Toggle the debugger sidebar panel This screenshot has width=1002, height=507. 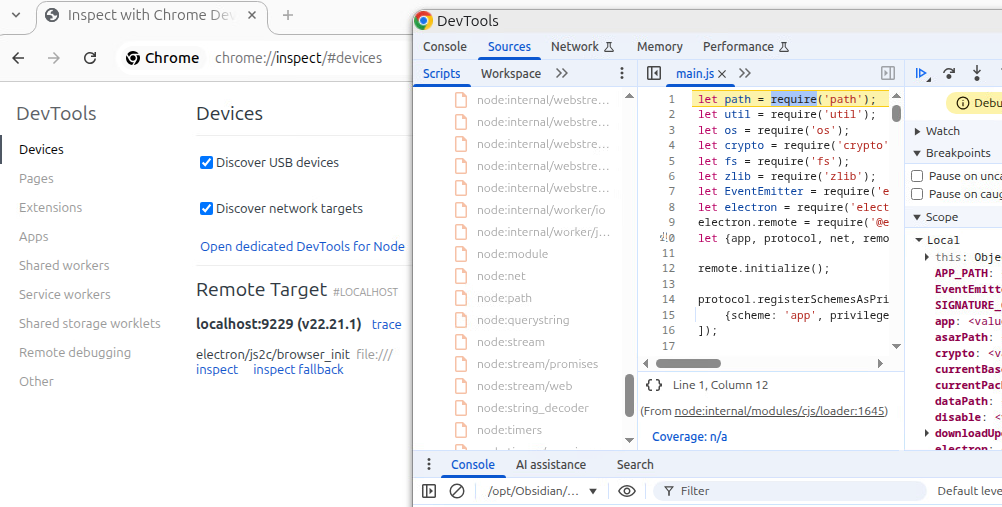coord(887,74)
